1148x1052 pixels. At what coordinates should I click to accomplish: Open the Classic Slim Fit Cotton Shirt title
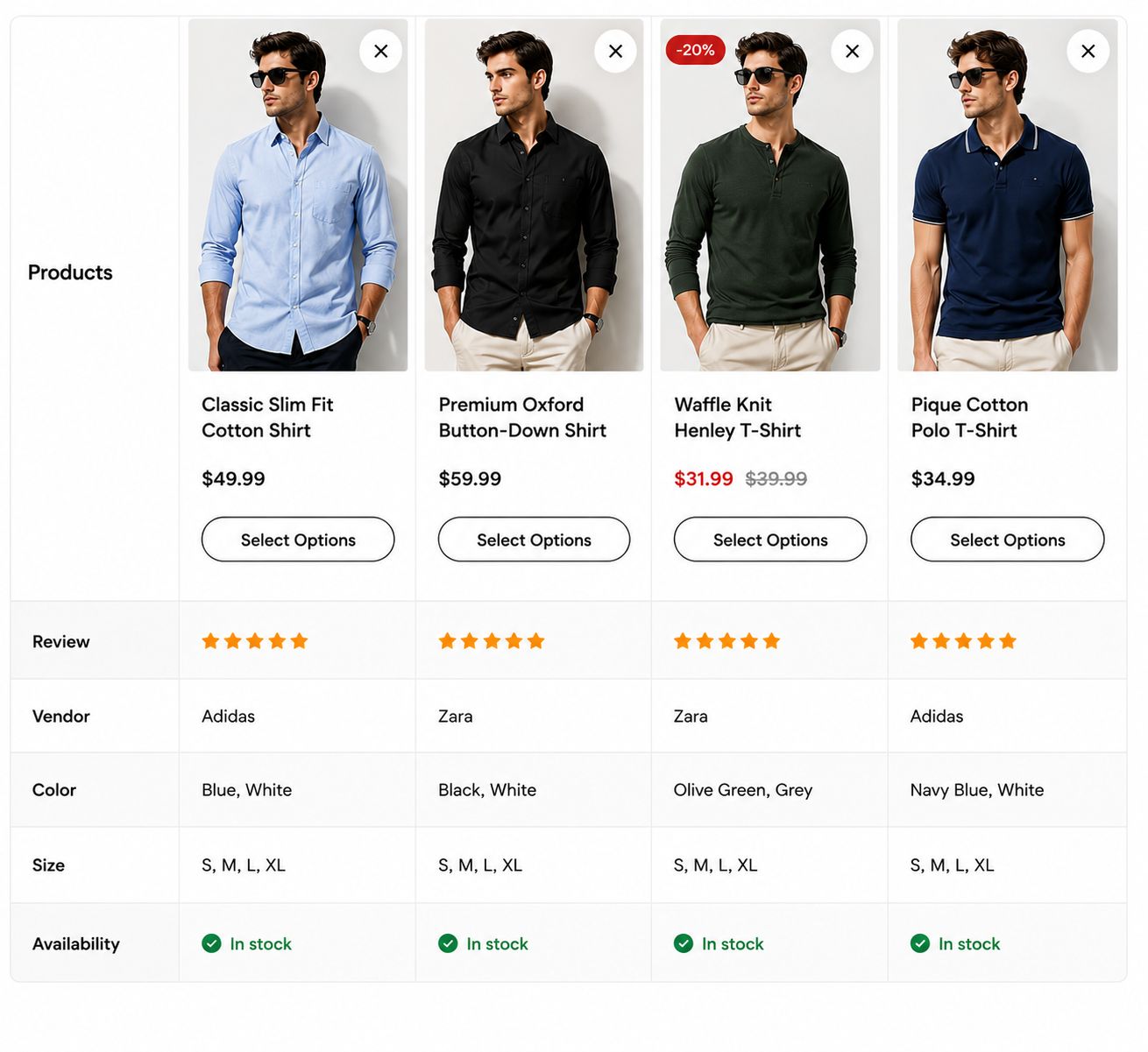(x=267, y=418)
